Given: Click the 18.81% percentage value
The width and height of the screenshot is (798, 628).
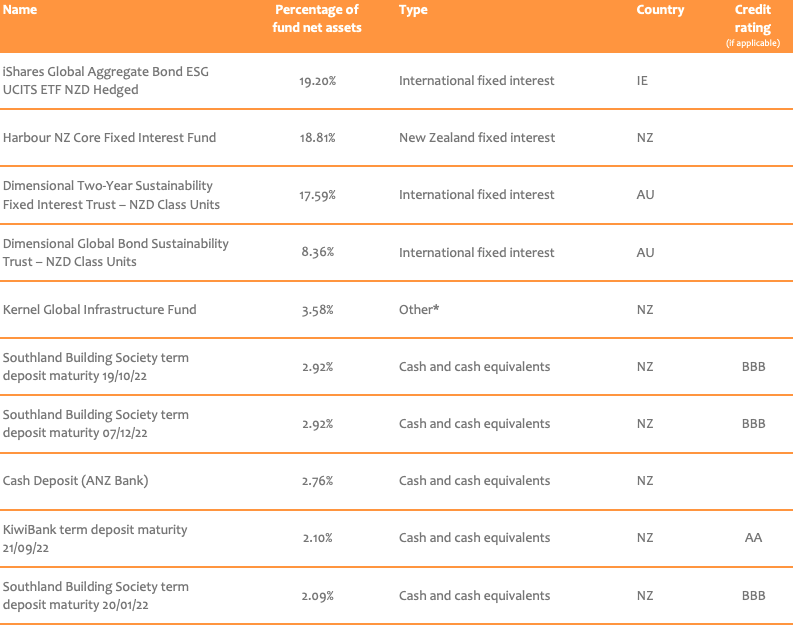Looking at the screenshot, I should 317,138.
